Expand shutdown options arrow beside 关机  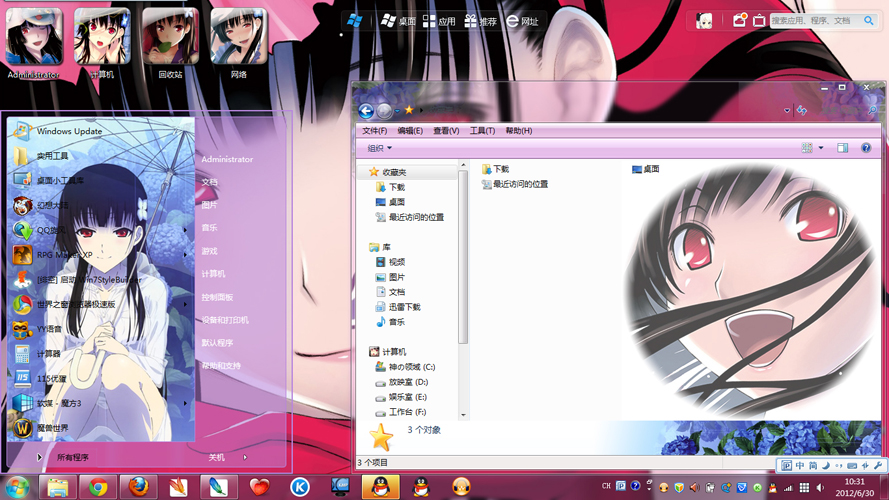point(245,457)
